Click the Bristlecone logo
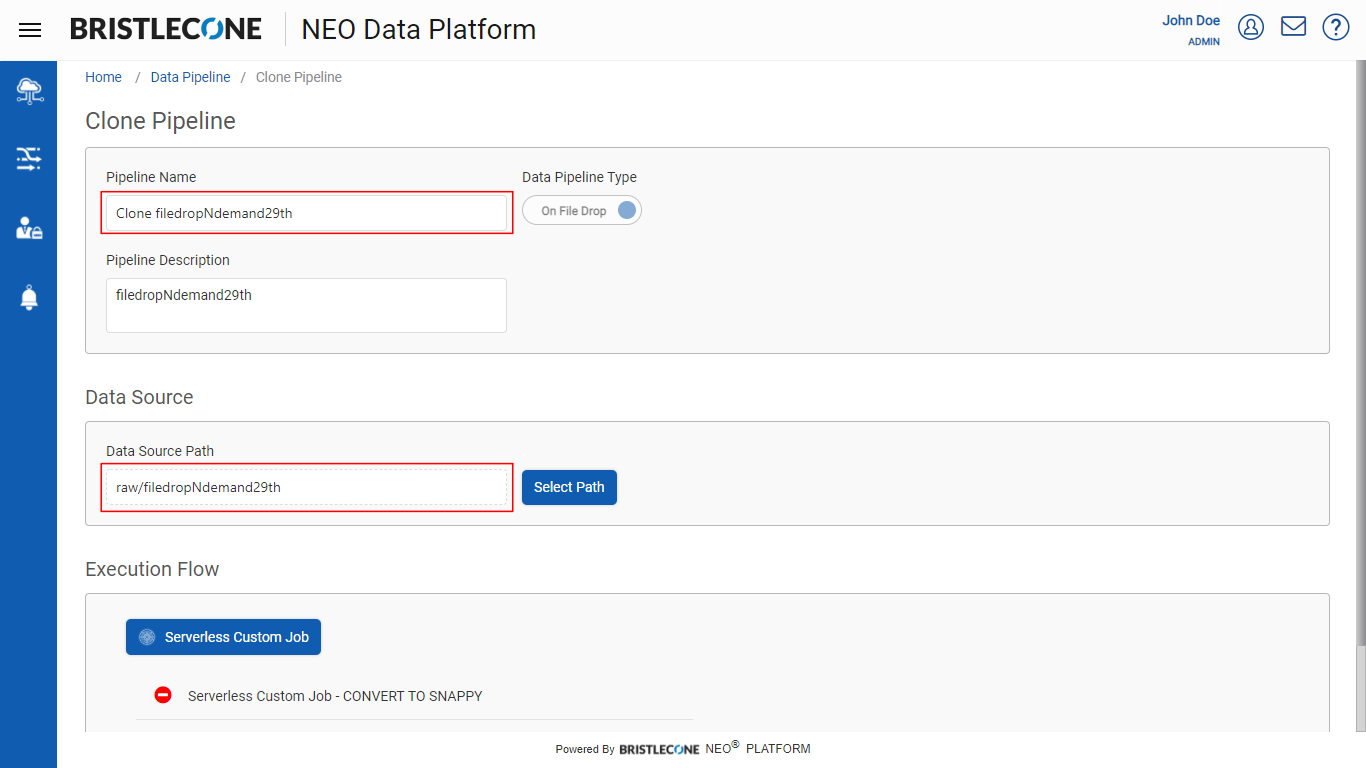This screenshot has width=1366, height=768. click(166, 29)
